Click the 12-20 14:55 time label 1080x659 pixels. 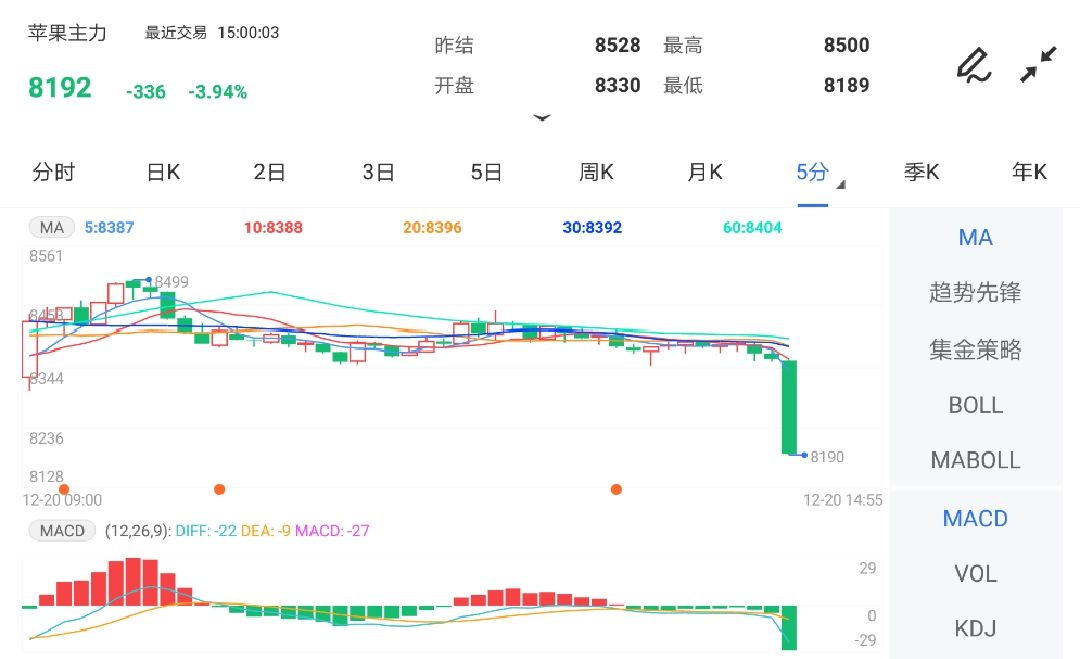[843, 500]
